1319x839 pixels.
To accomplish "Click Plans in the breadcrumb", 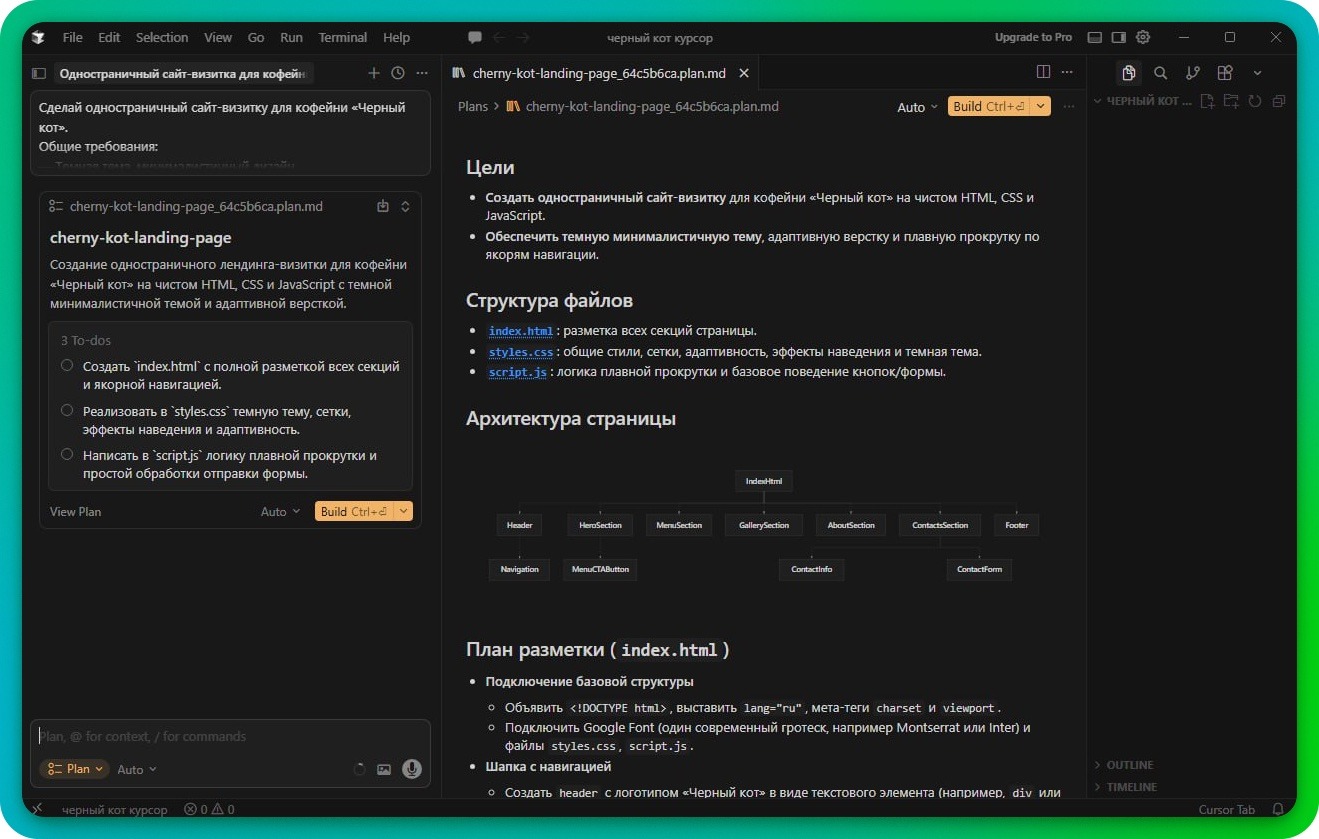I will [x=473, y=106].
